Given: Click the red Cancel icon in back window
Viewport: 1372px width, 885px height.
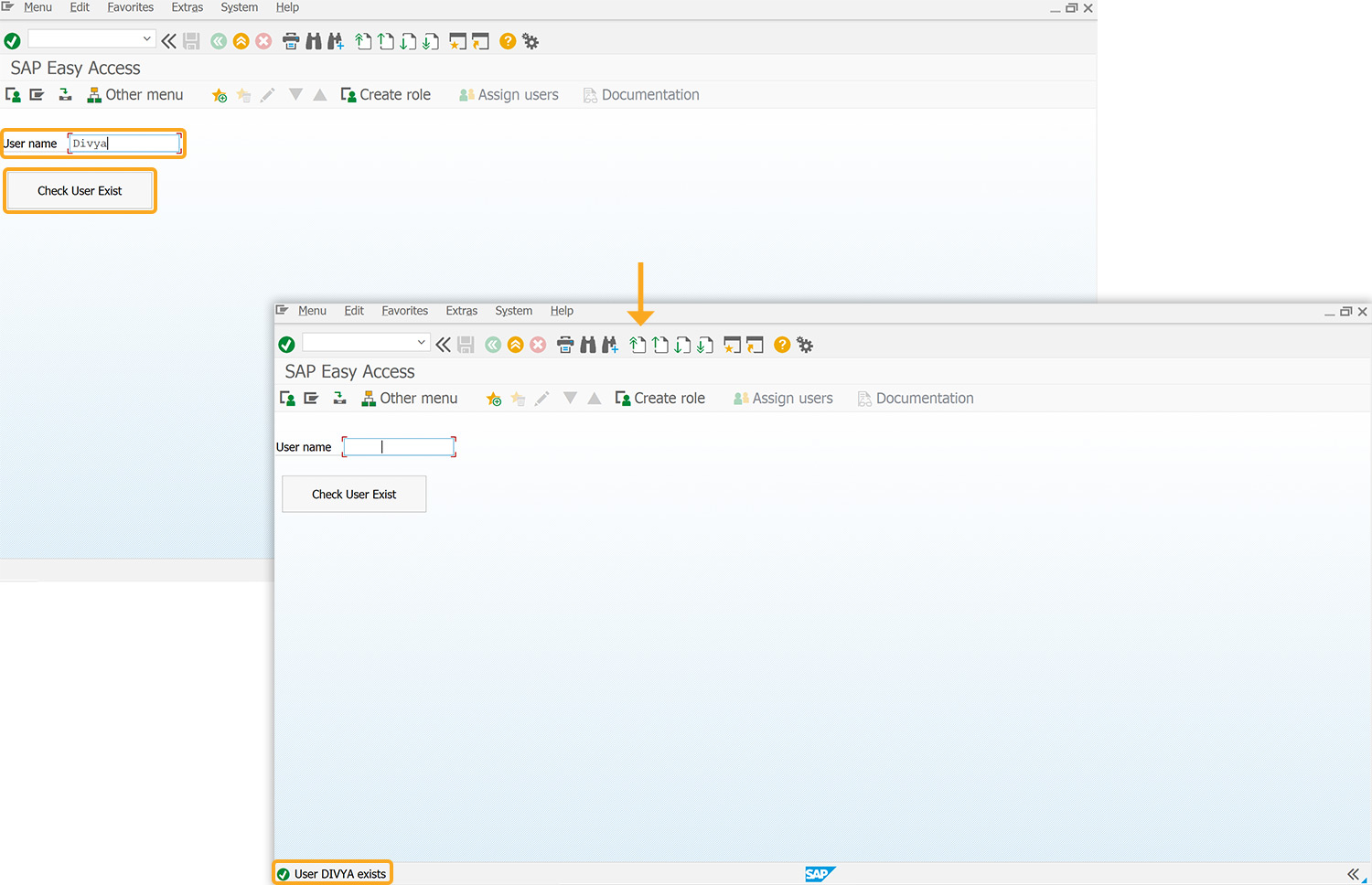Looking at the screenshot, I should tap(263, 41).
